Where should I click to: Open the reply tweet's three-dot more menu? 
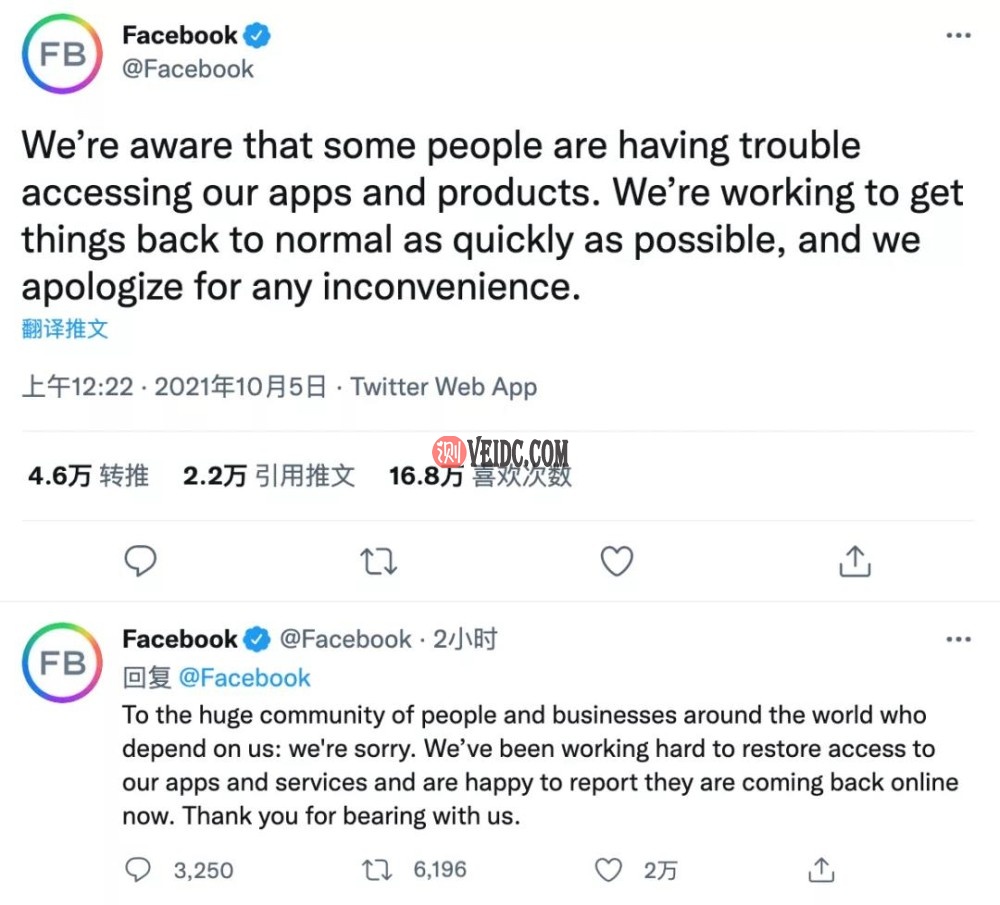(x=958, y=639)
